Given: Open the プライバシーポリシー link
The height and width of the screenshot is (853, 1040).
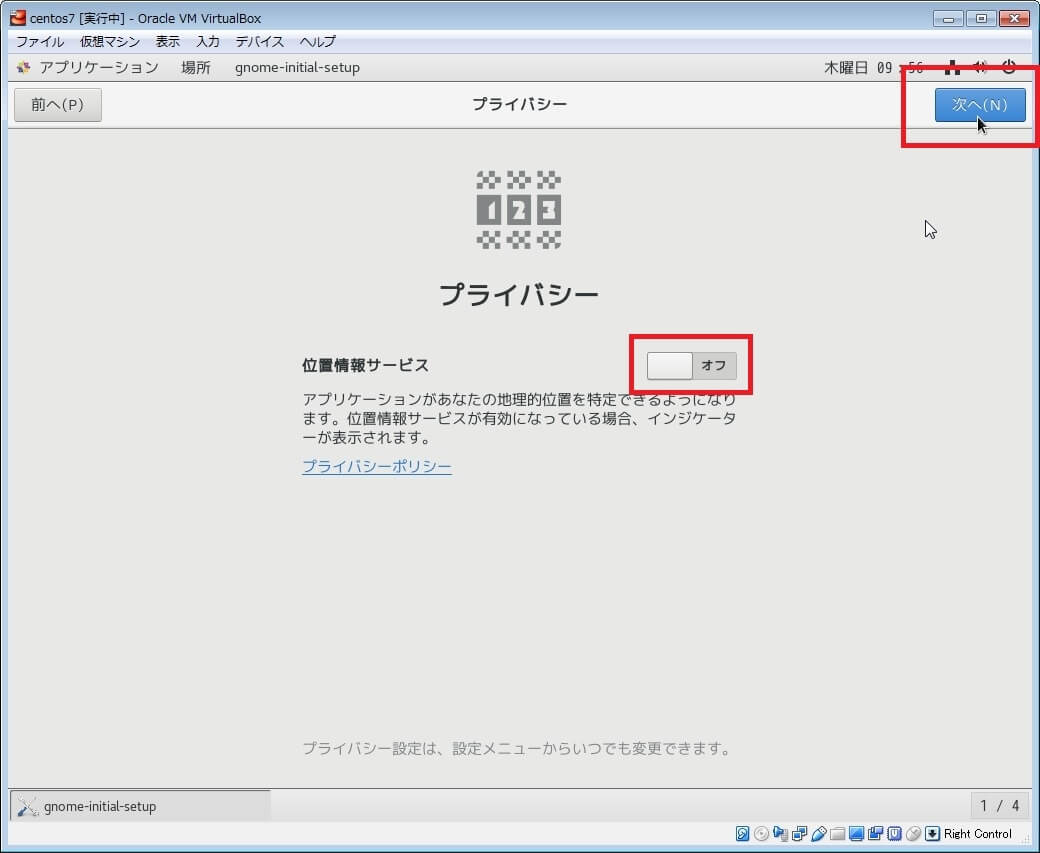Looking at the screenshot, I should click(376, 466).
